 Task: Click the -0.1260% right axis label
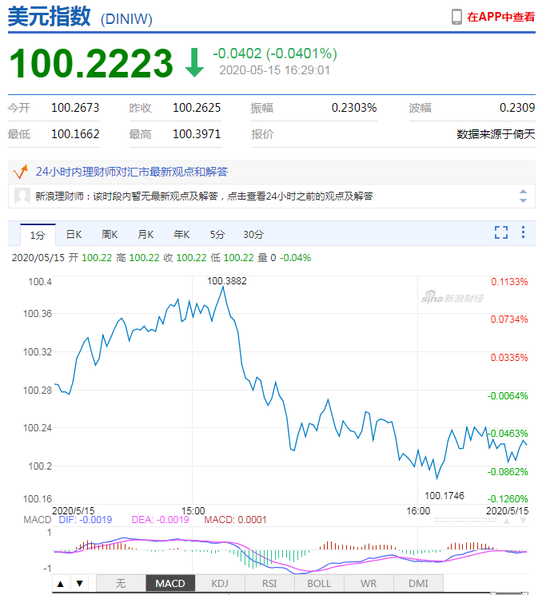[x=508, y=499]
